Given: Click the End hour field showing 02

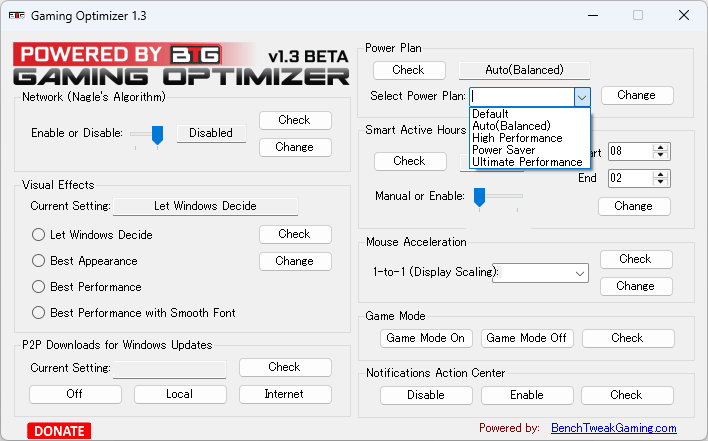Looking at the screenshot, I should (x=630, y=178).
